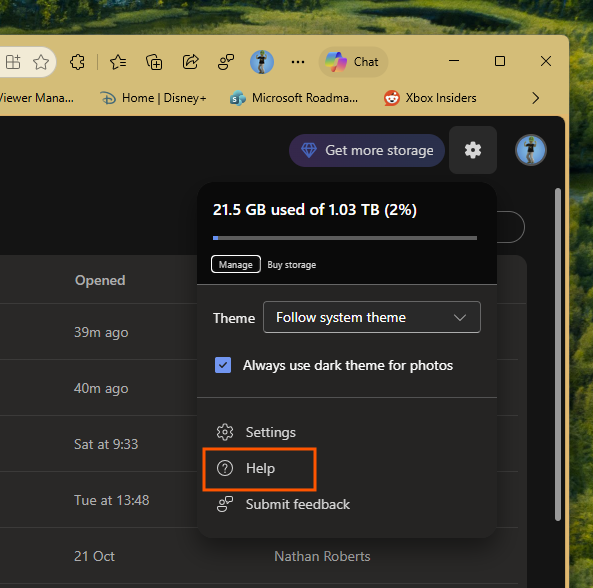The width and height of the screenshot is (593, 588).
Task: Click the Opened column header
Action: (100, 280)
